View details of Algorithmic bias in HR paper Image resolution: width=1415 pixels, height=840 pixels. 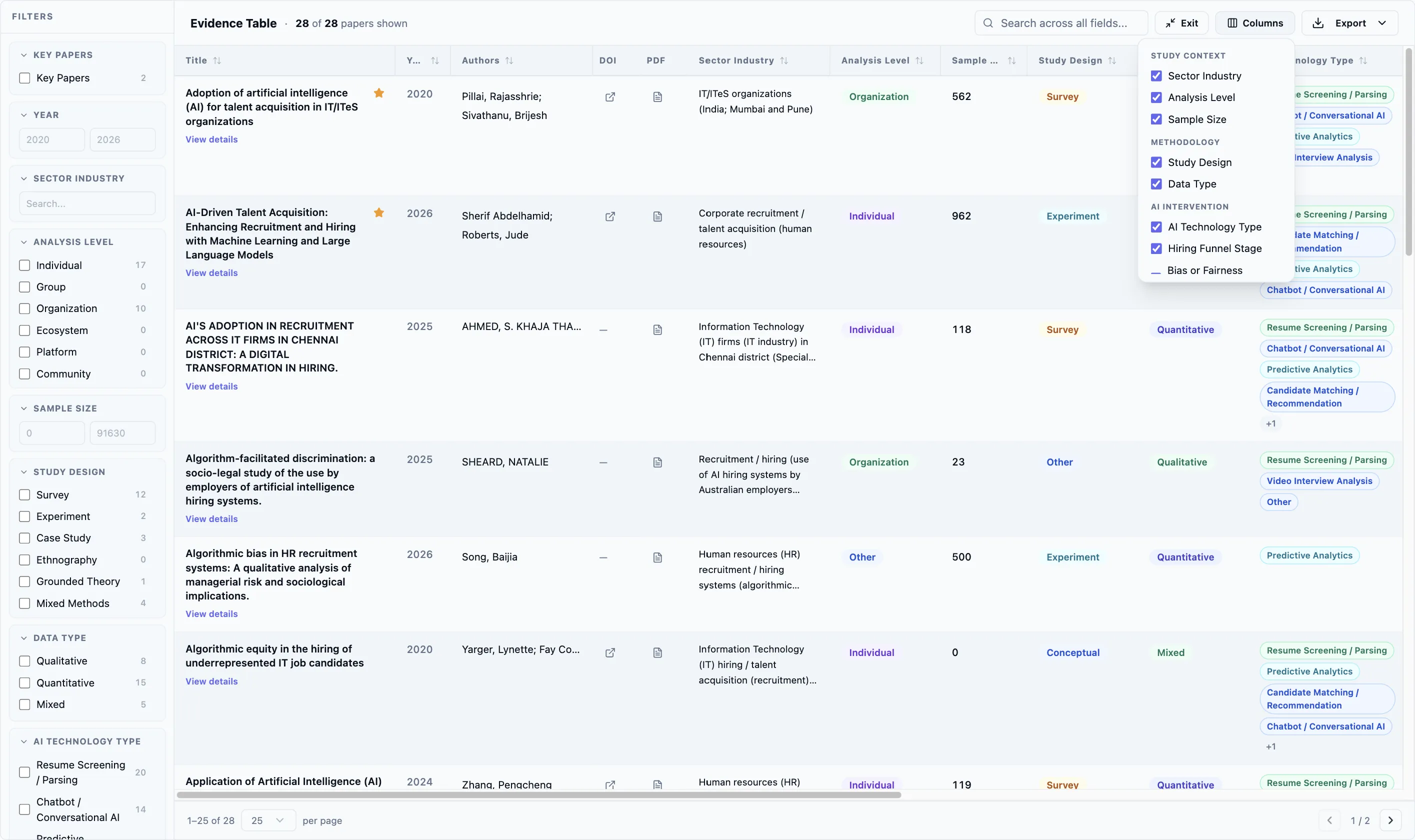pyautogui.click(x=211, y=614)
